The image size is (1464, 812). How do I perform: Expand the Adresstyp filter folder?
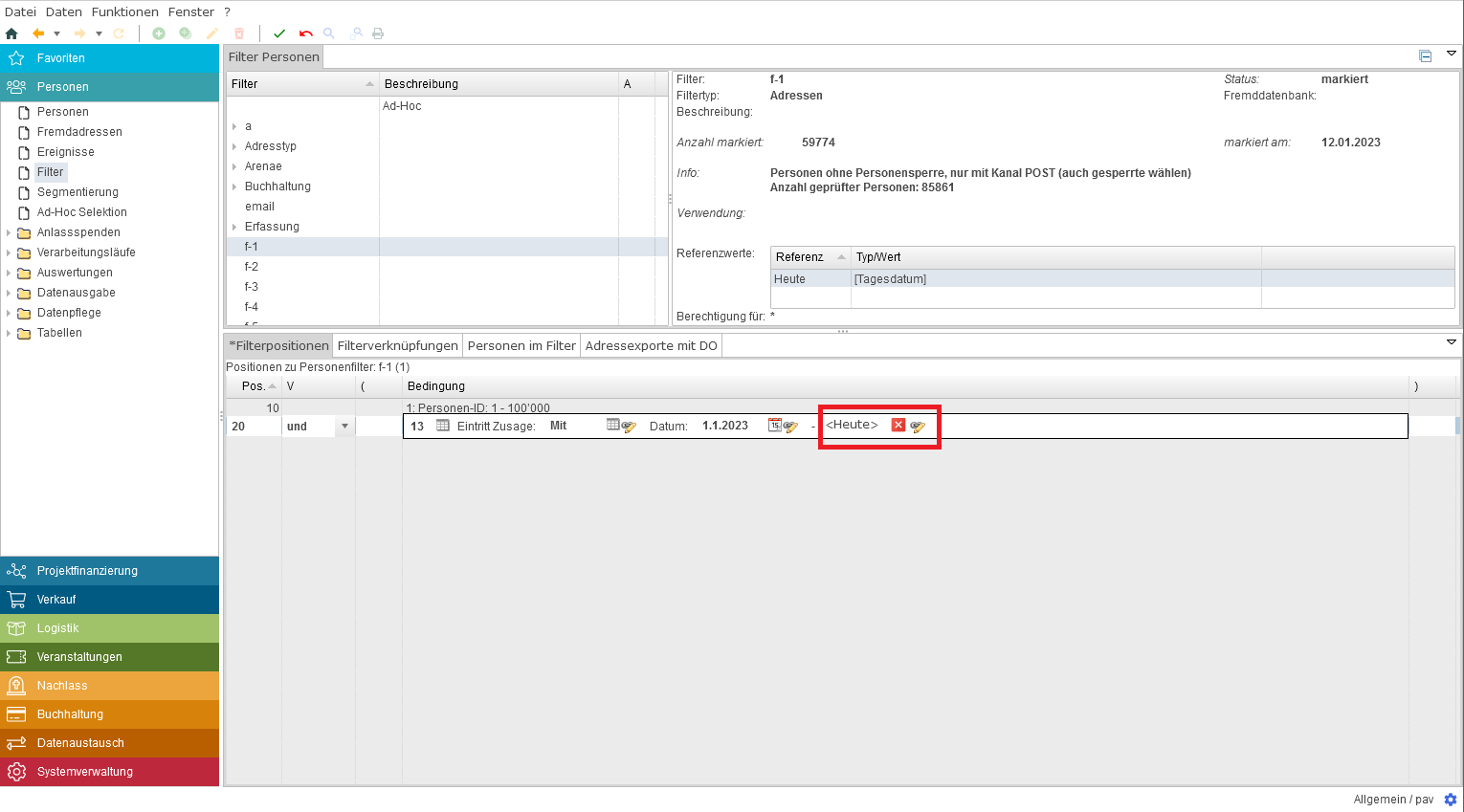234,146
